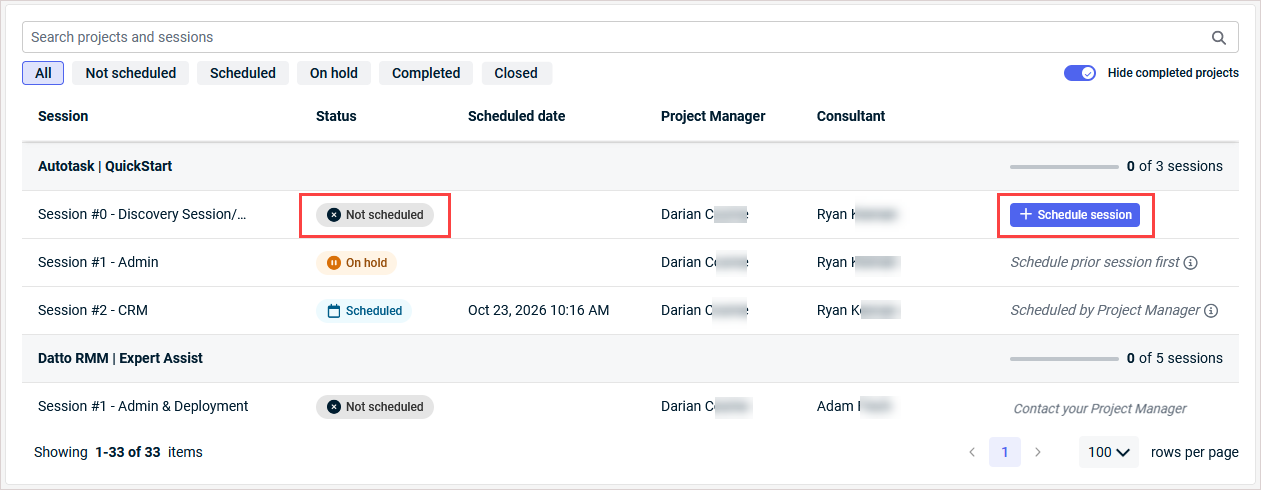This screenshot has width=1261, height=490.
Task: Click the search magnifier icon
Action: pyautogui.click(x=1219, y=38)
